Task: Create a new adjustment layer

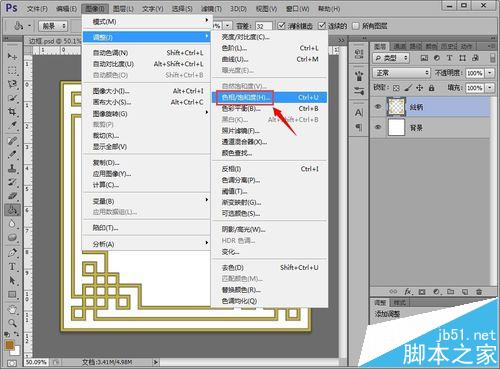Action: [x=437, y=292]
